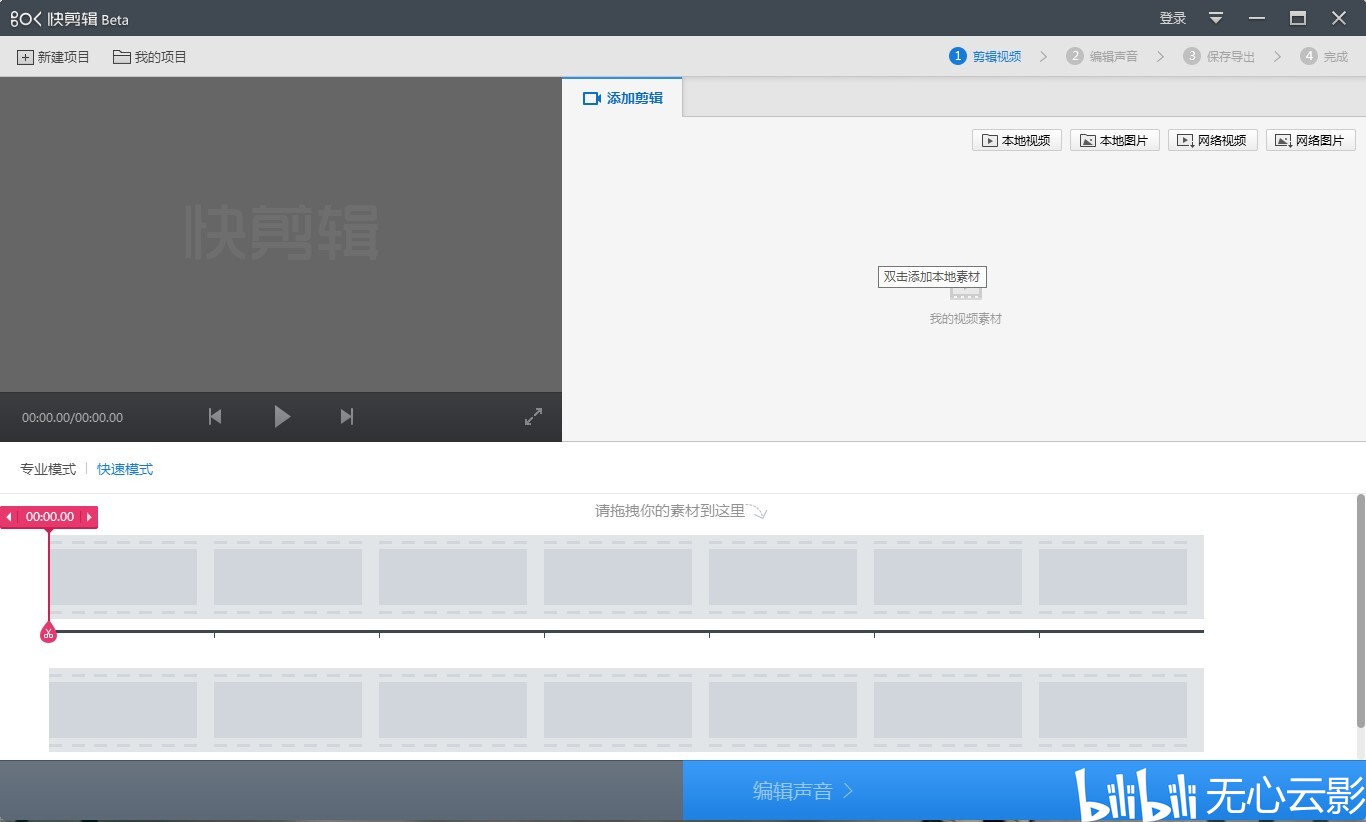Click the first film frame in lower track
Viewport: 1366px width, 822px height.
coord(124,710)
